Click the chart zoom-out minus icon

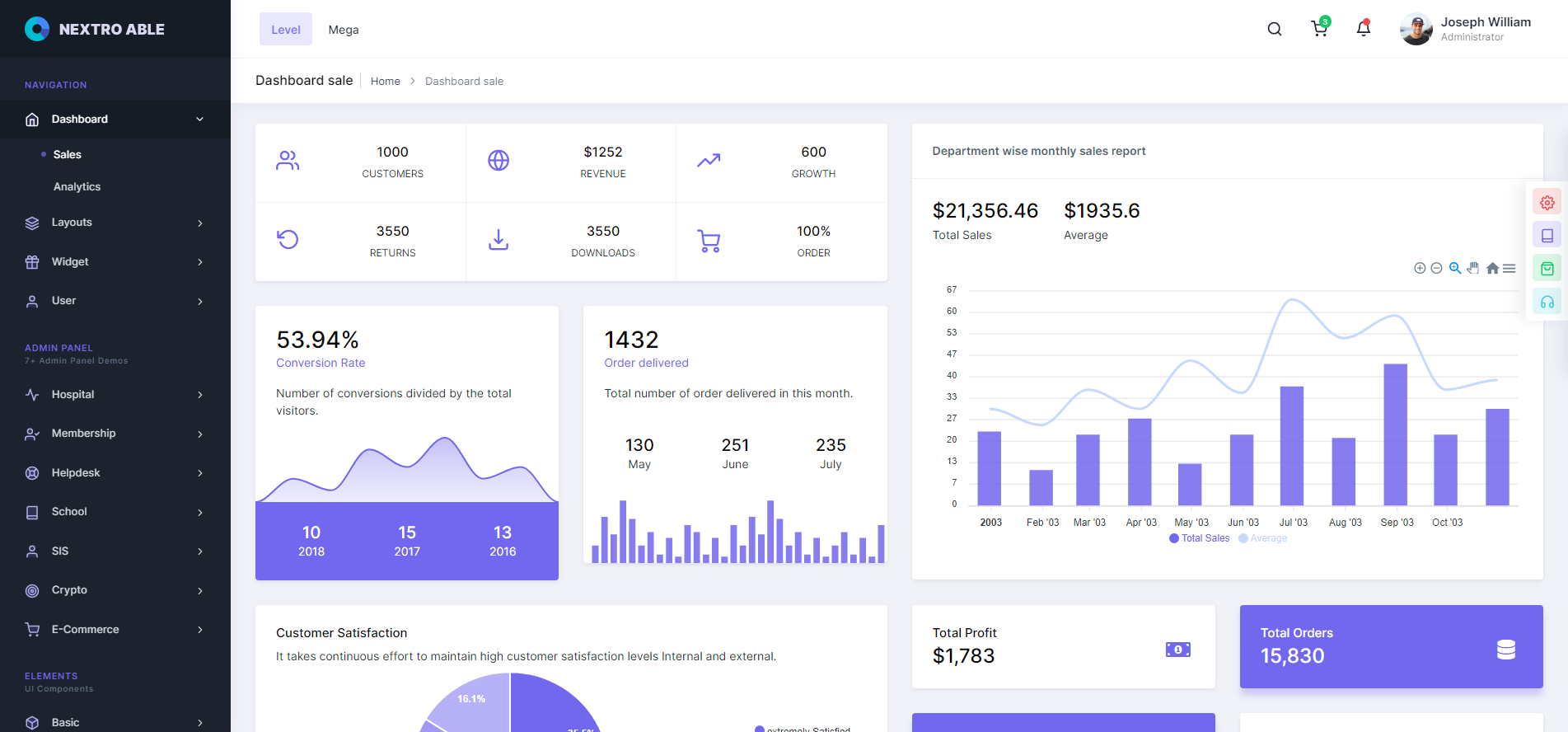click(1436, 268)
